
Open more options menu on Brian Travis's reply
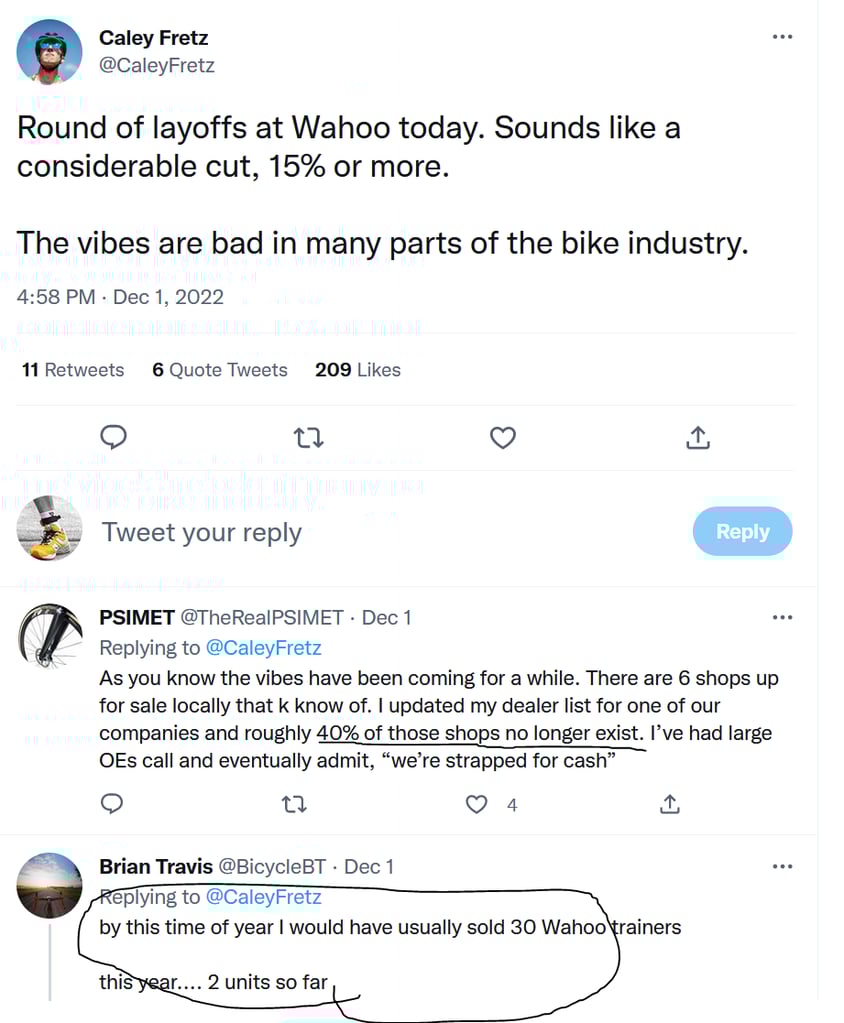click(x=783, y=866)
